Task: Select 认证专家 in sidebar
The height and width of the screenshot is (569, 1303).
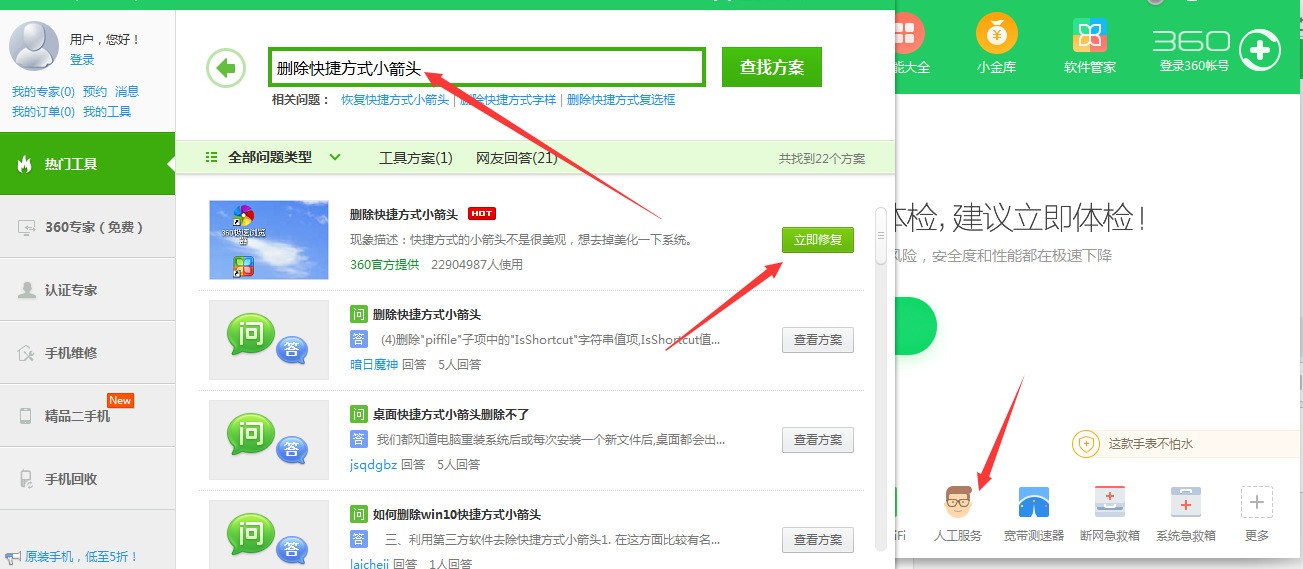Action: coord(87,290)
